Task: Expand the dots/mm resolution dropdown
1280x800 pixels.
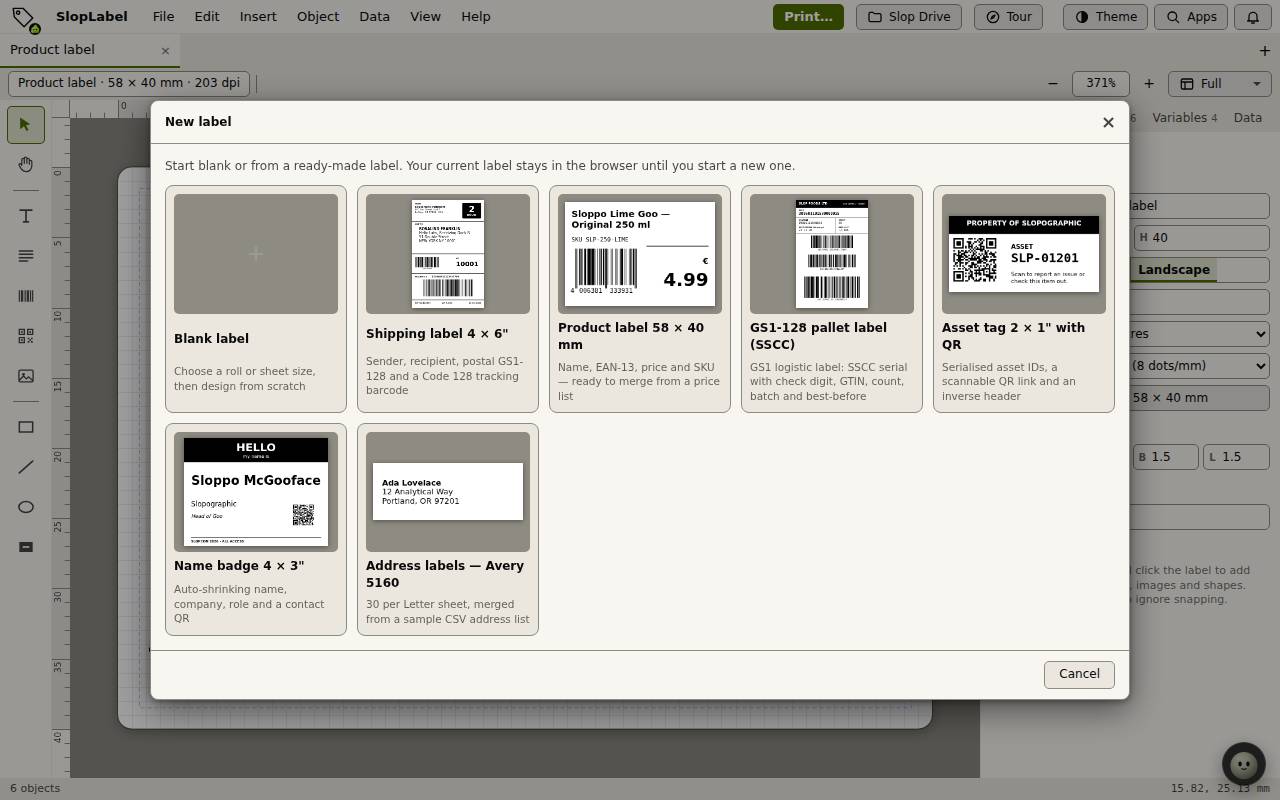Action: (x=1199, y=366)
